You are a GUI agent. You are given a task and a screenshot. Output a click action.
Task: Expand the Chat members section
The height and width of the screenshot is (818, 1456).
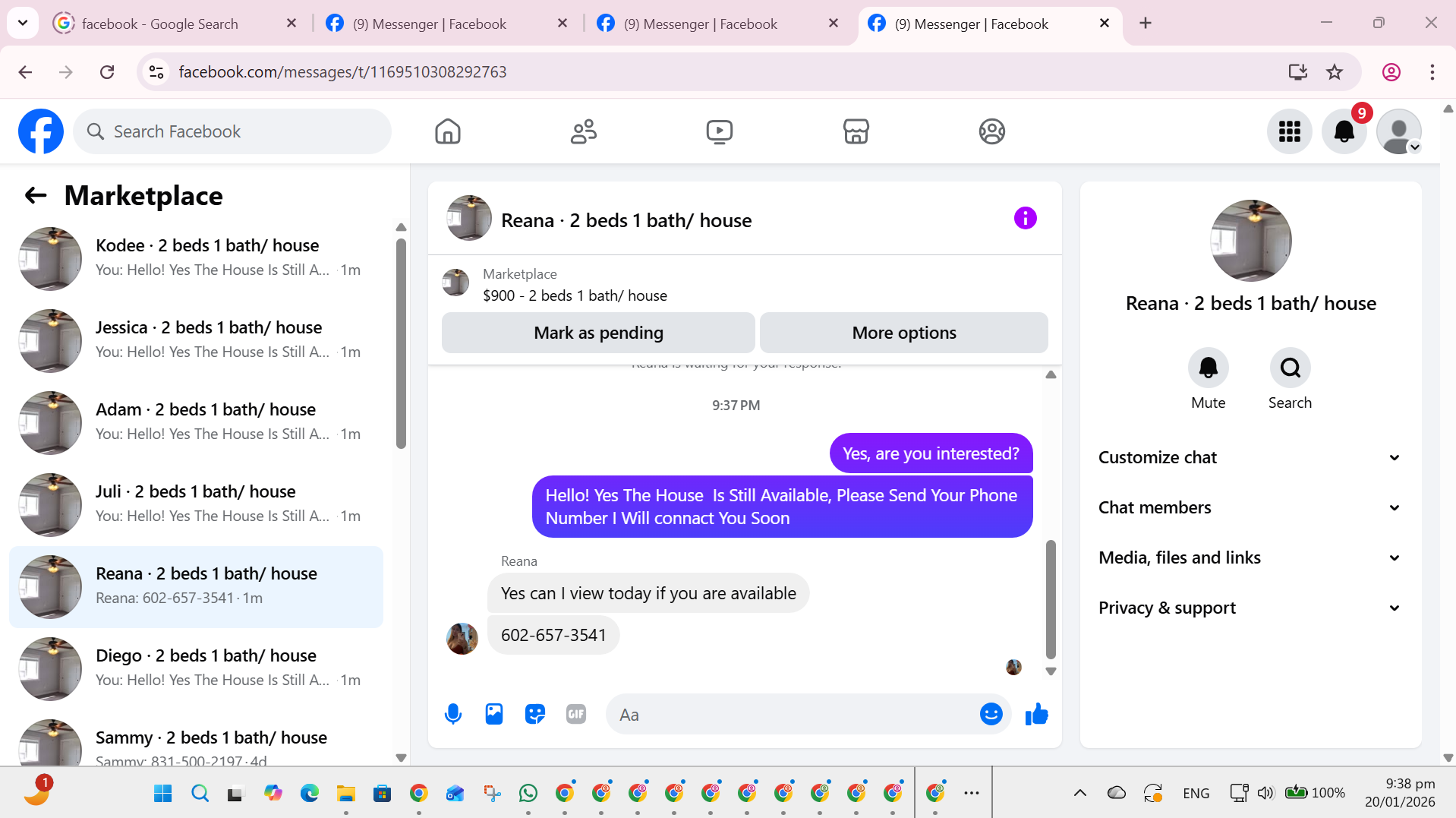[1250, 507]
